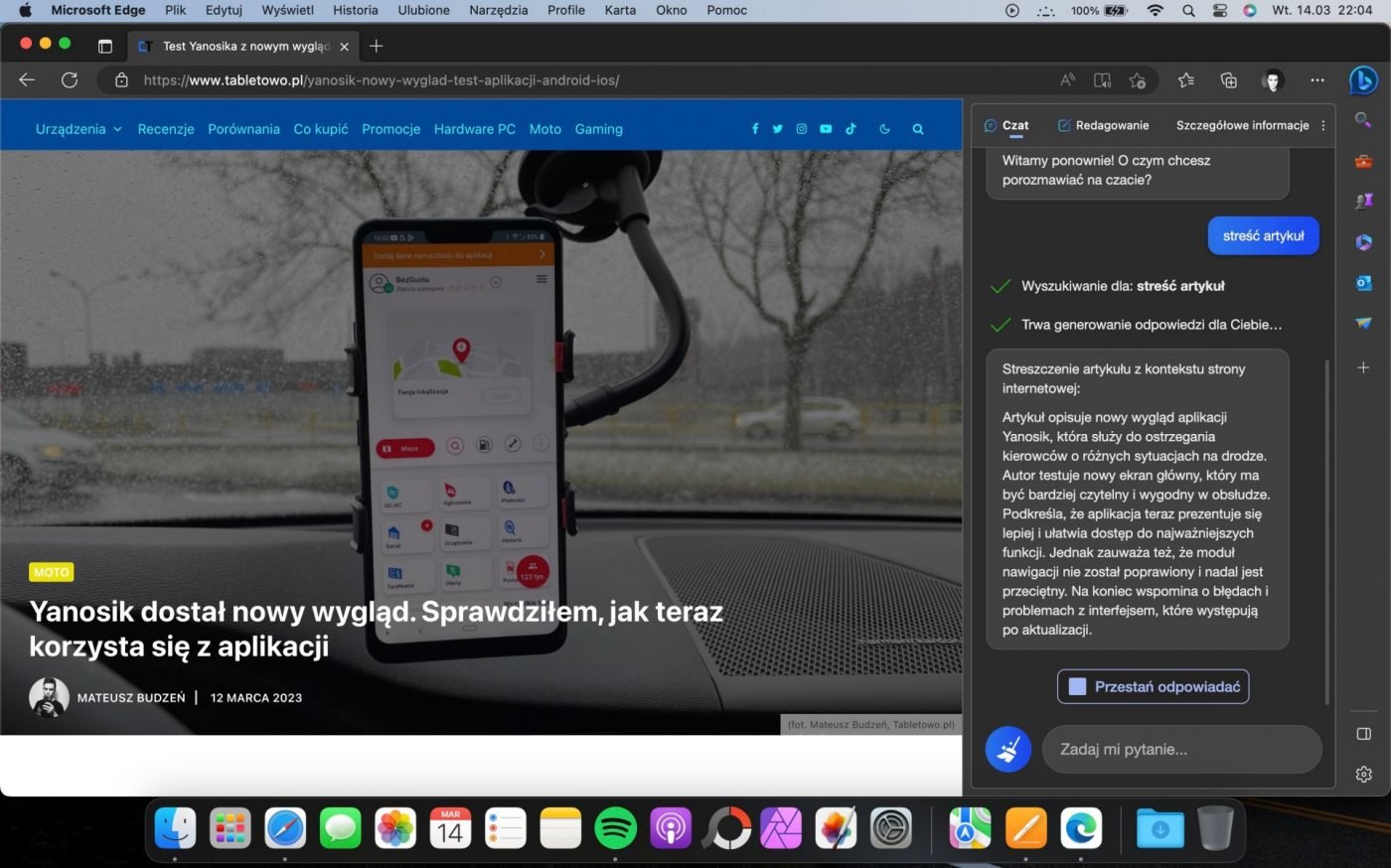Image resolution: width=1391 pixels, height=868 pixels.
Task: Open Tabletowo Facebook page icon
Action: point(755,129)
